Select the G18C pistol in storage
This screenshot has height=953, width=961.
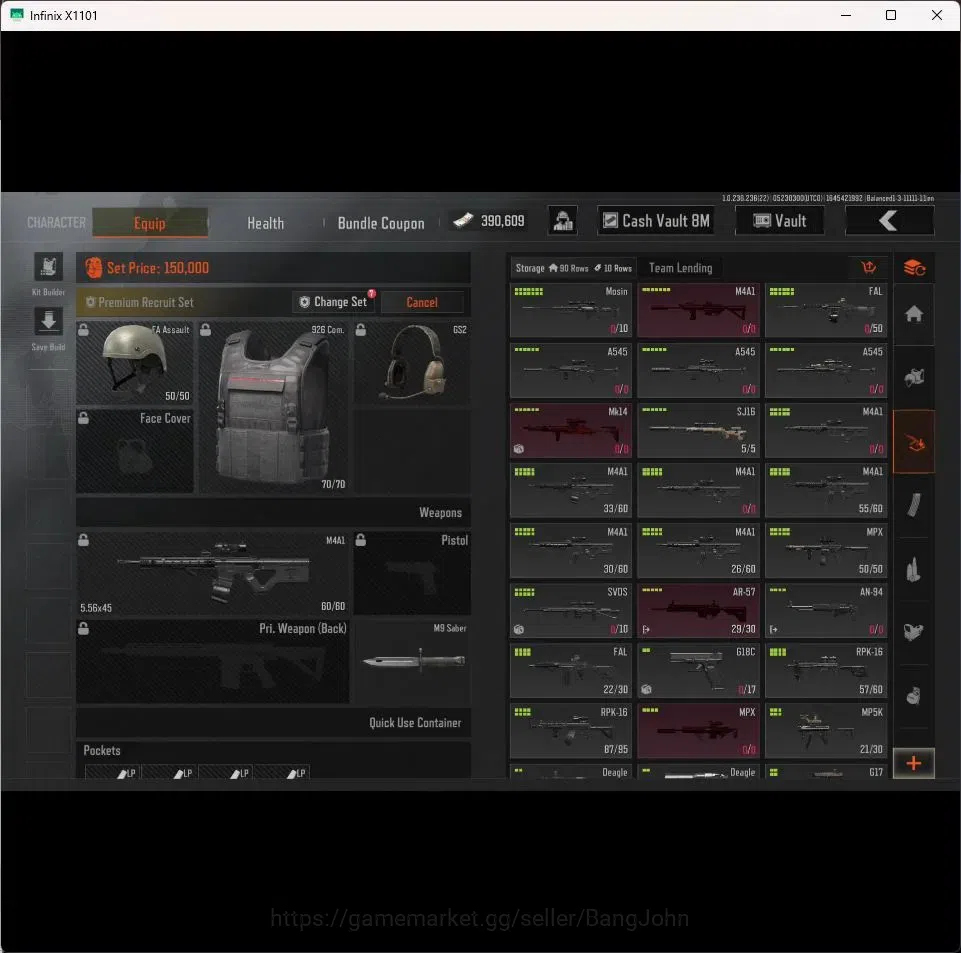(x=698, y=670)
